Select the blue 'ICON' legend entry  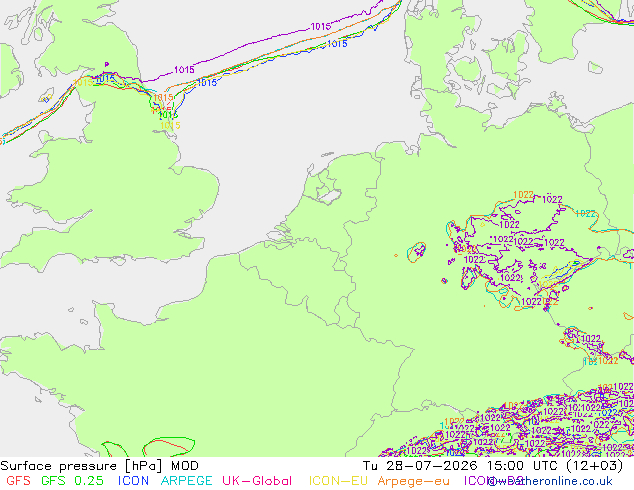[133, 481]
